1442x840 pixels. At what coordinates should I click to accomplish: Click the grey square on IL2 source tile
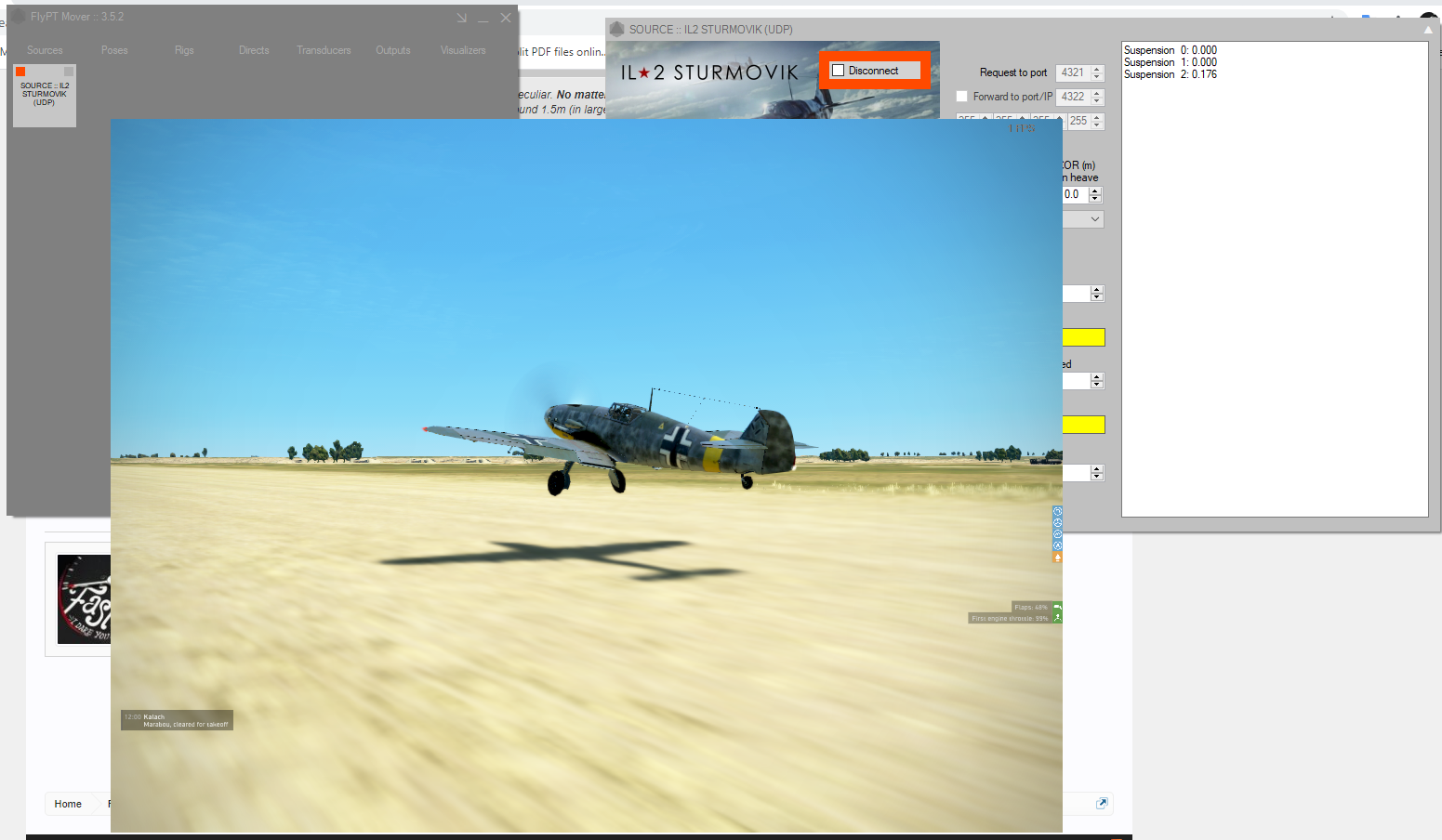tap(69, 72)
